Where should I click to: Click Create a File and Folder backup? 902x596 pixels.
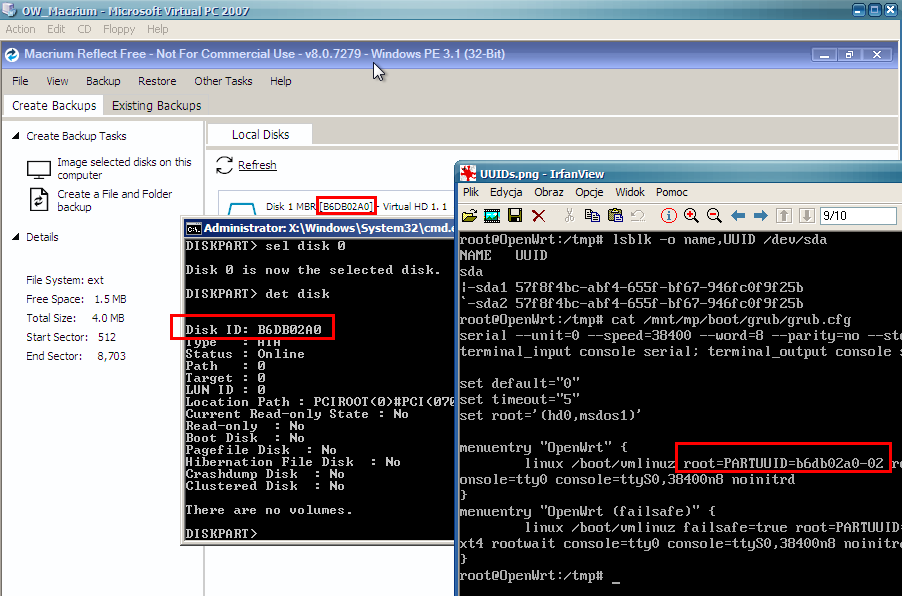114,200
